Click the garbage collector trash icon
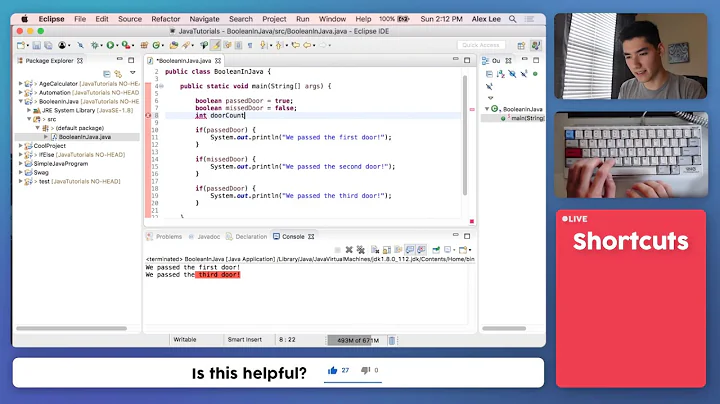This screenshot has width=720, height=404. [x=392, y=340]
